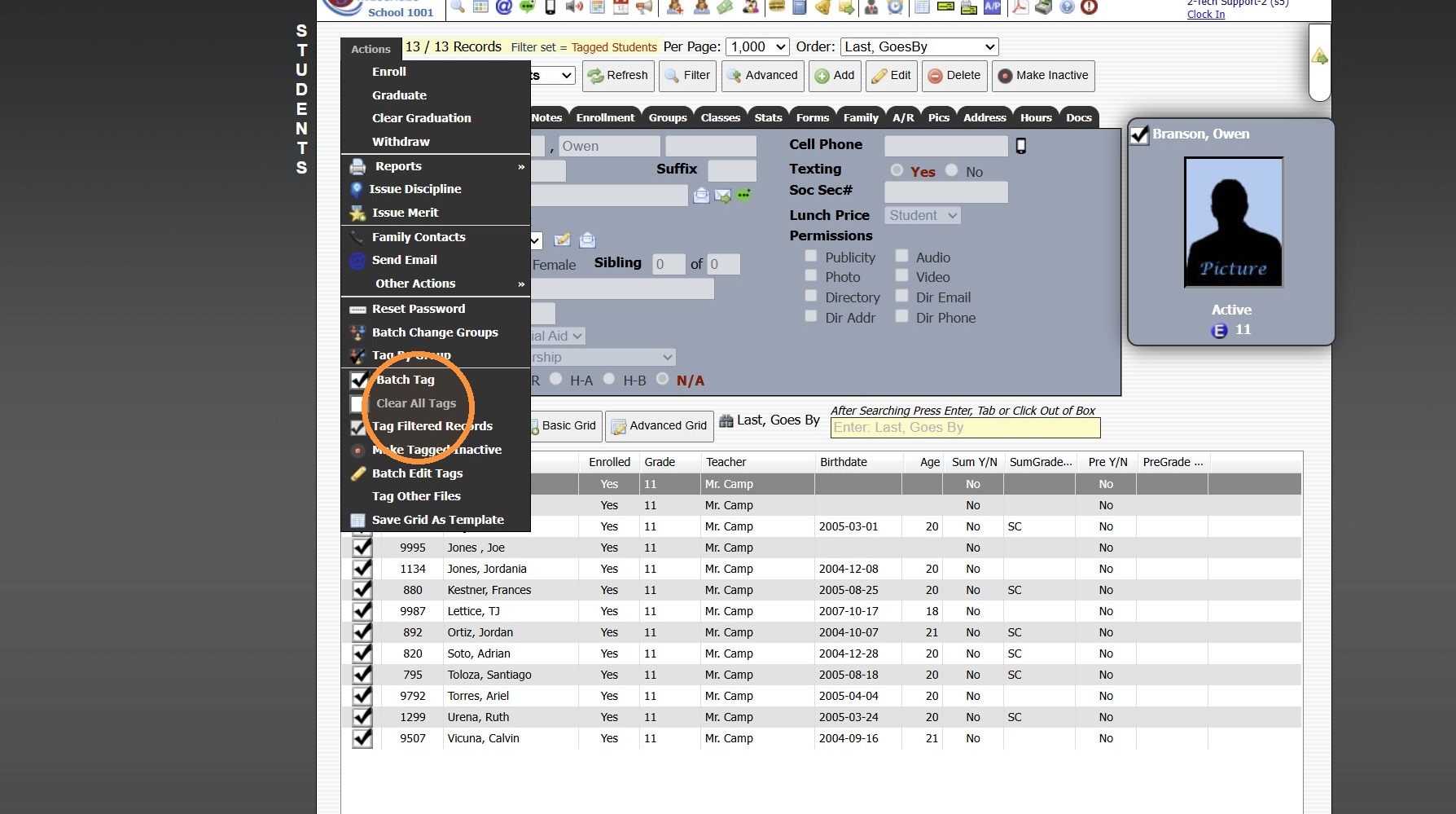Click the yellow ticket toolbar icon
This screenshot has width=1456, height=814.
[x=945, y=7]
